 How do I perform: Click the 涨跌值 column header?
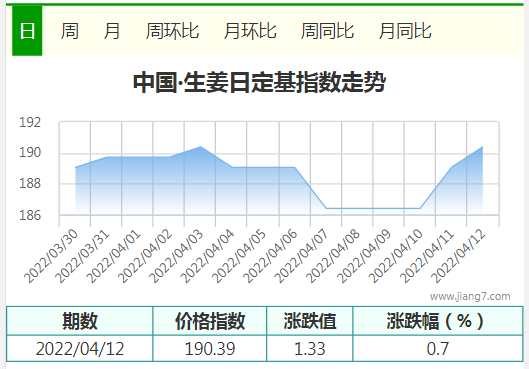pos(310,321)
